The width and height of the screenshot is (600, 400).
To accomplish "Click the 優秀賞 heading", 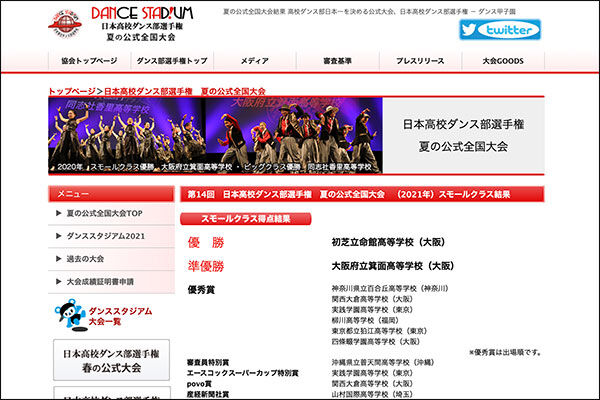I will click(x=201, y=290).
